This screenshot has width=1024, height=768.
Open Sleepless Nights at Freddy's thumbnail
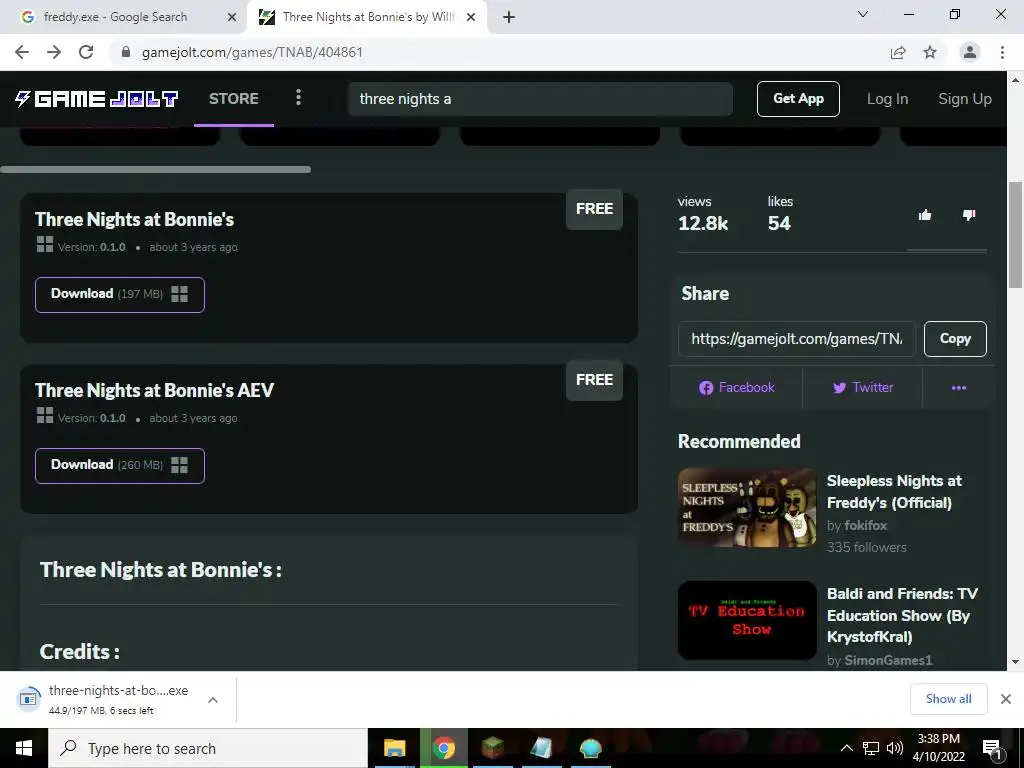pos(747,507)
